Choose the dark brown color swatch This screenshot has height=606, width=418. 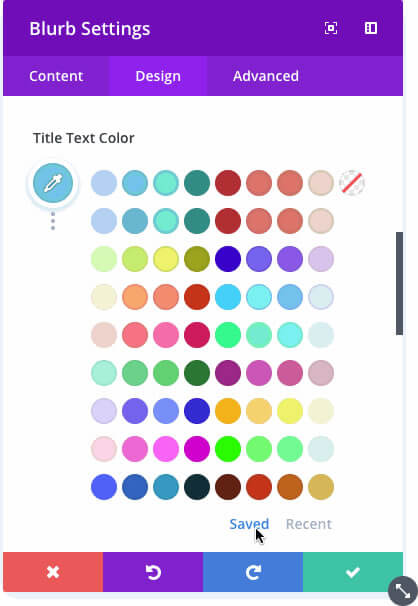pyautogui.click(x=228, y=487)
